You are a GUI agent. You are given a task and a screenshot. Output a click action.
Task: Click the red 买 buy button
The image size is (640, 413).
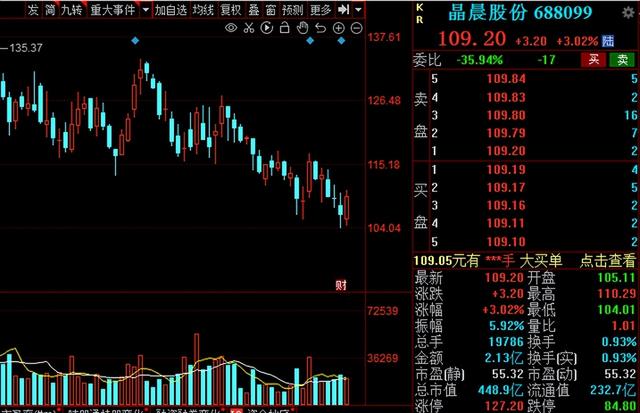594,60
